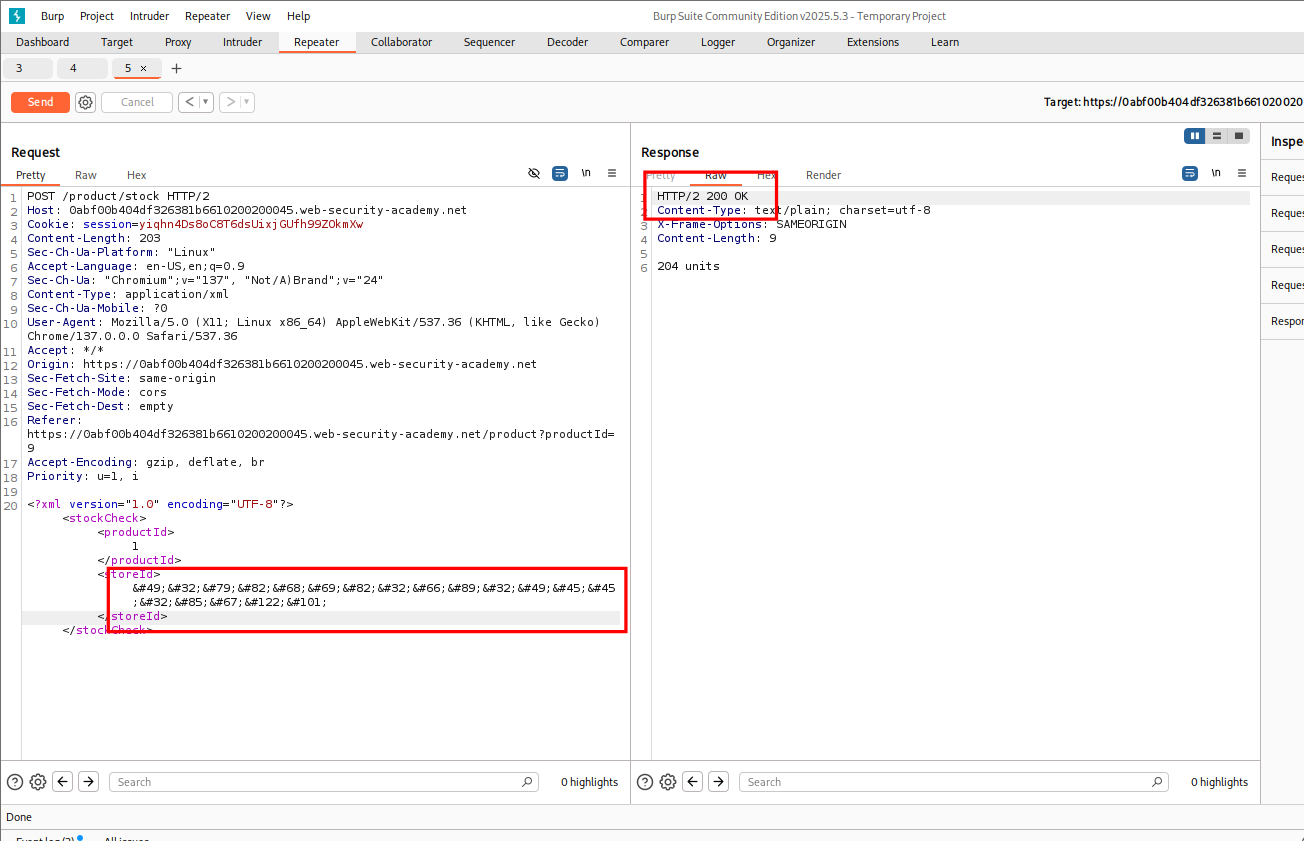Screen dimensions: 1304x841
Task: Go to next match in Response search
Action: 718,782
